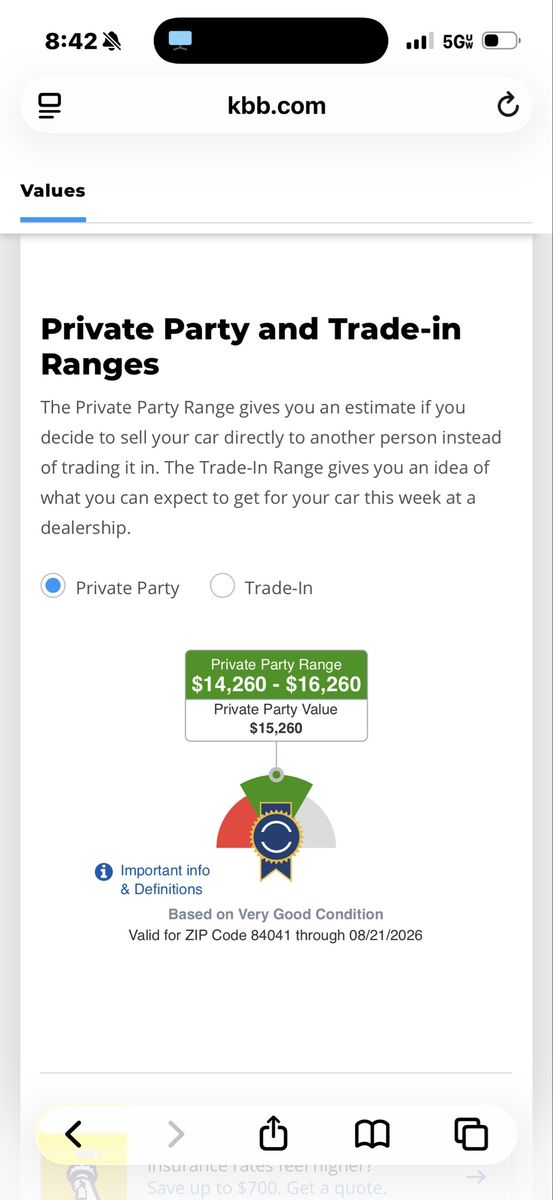Tap the Private Party Value $15,260 box
The image size is (553, 1200).
[x=276, y=720]
